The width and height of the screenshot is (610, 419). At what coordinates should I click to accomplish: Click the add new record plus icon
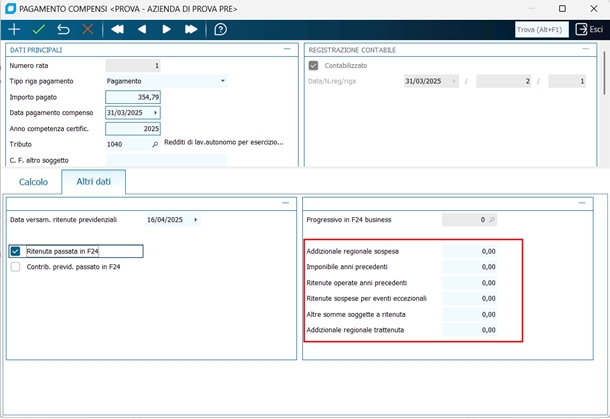click(14, 30)
